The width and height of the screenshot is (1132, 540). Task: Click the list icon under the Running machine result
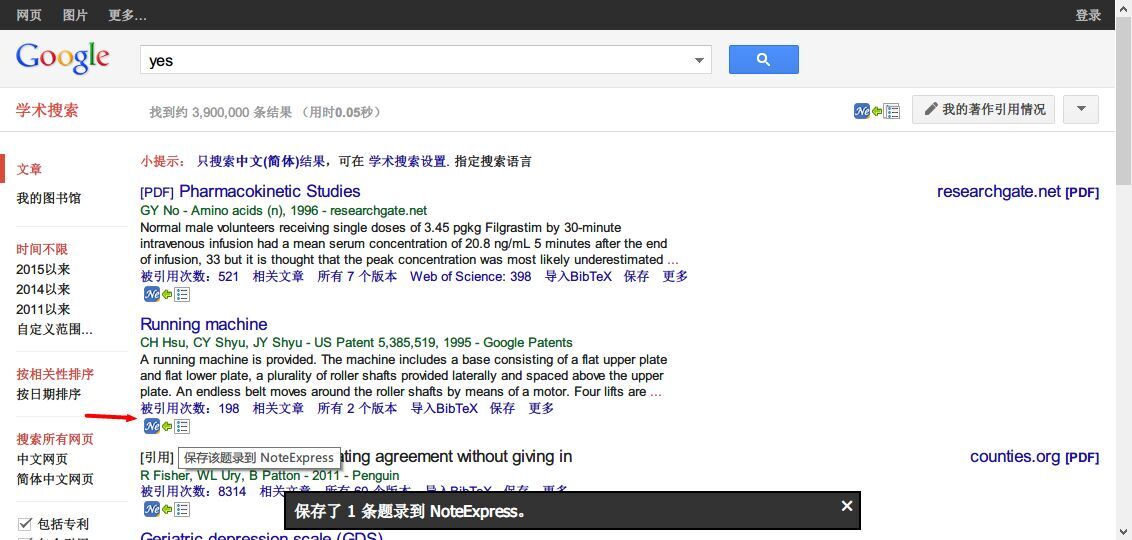pos(182,426)
